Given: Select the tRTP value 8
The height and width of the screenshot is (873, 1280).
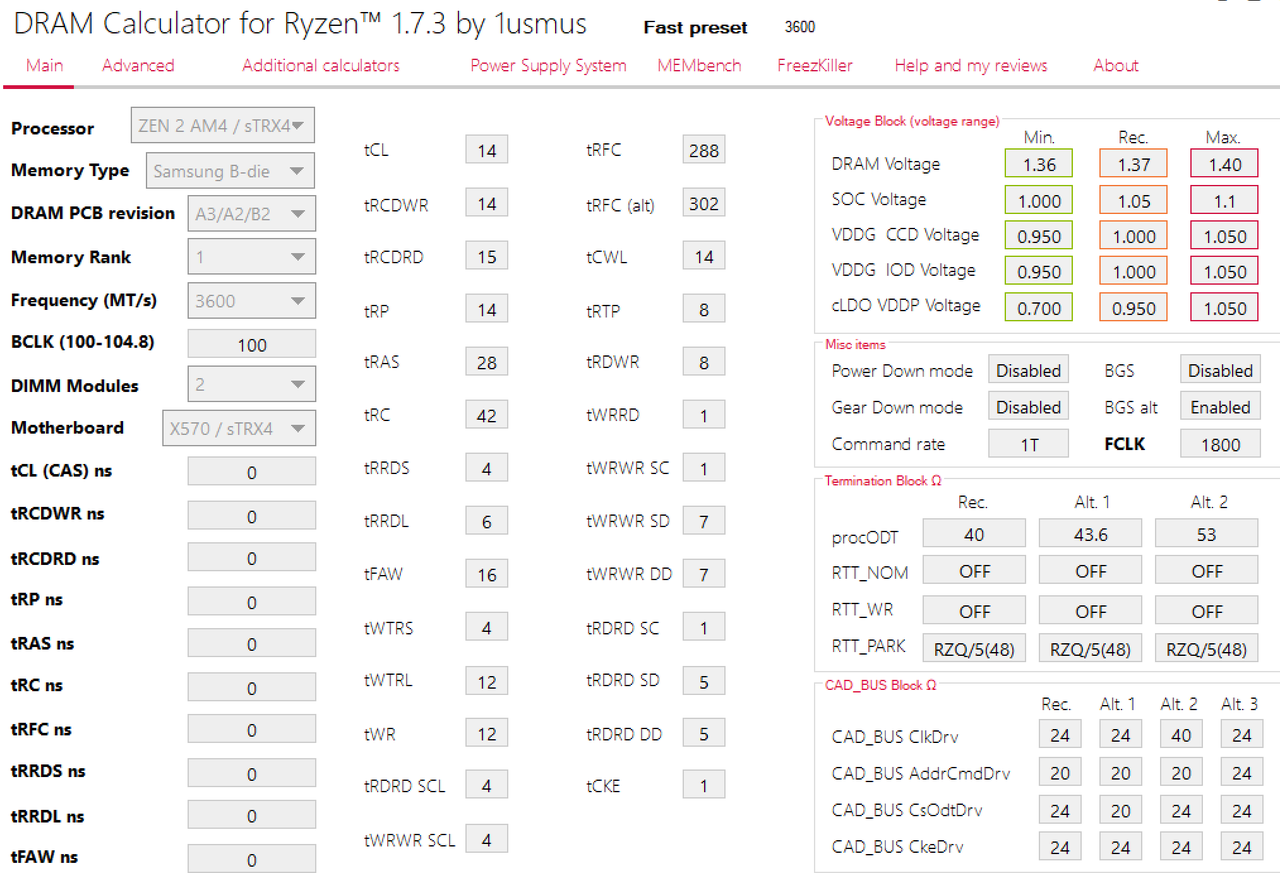Looking at the screenshot, I should tap(704, 309).
